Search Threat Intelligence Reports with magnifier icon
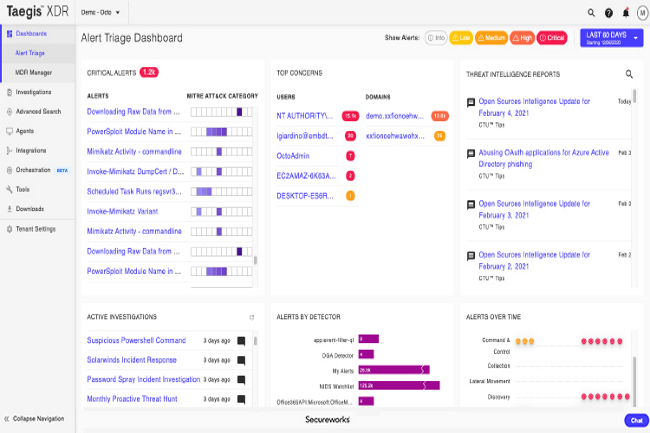 [629, 74]
